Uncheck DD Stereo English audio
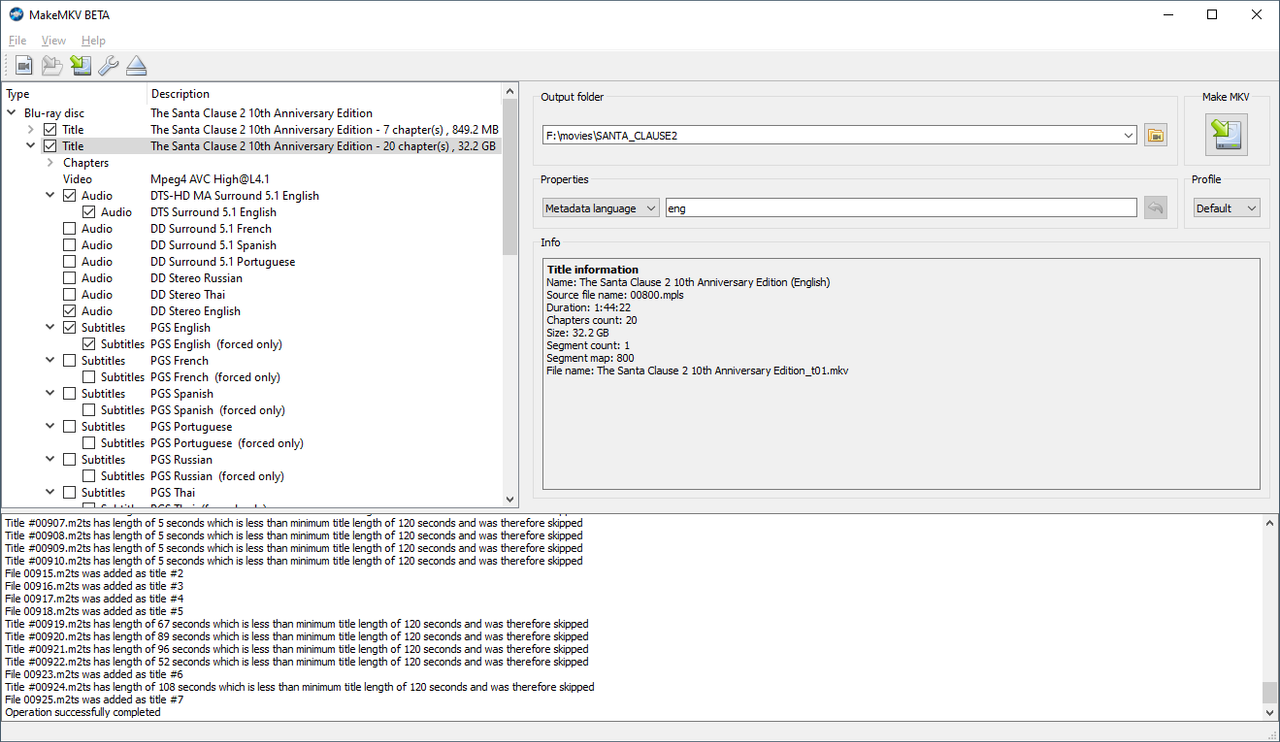This screenshot has width=1280, height=742. coord(69,311)
